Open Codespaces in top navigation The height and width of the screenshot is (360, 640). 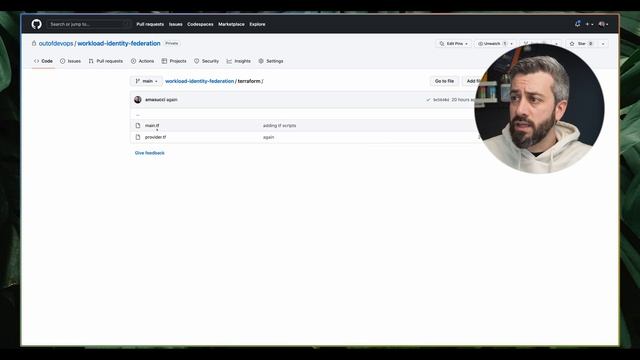[200, 24]
